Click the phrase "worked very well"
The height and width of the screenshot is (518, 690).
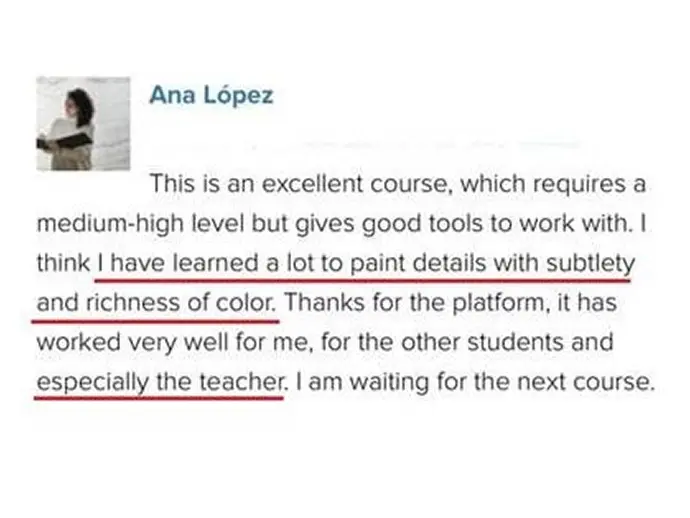coord(119,341)
